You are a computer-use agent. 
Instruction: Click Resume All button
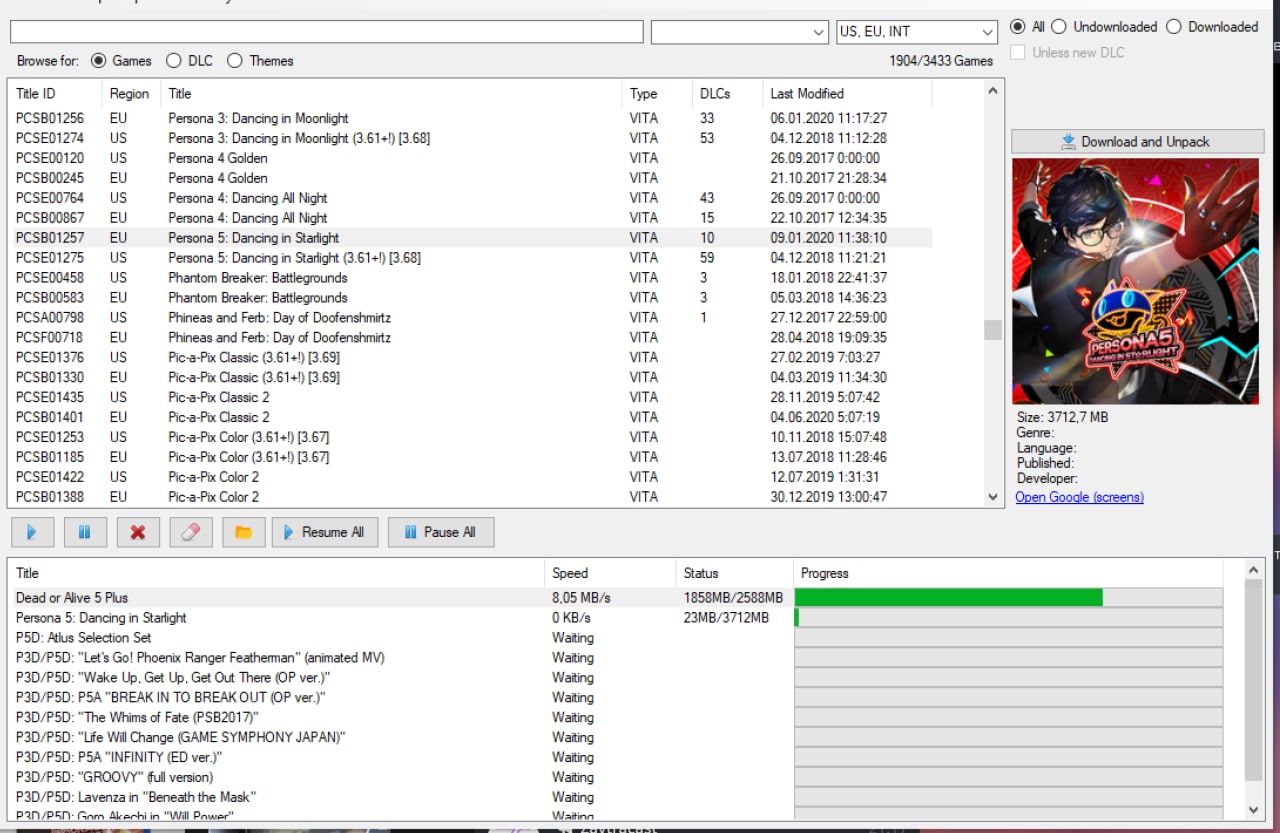[x=325, y=532]
